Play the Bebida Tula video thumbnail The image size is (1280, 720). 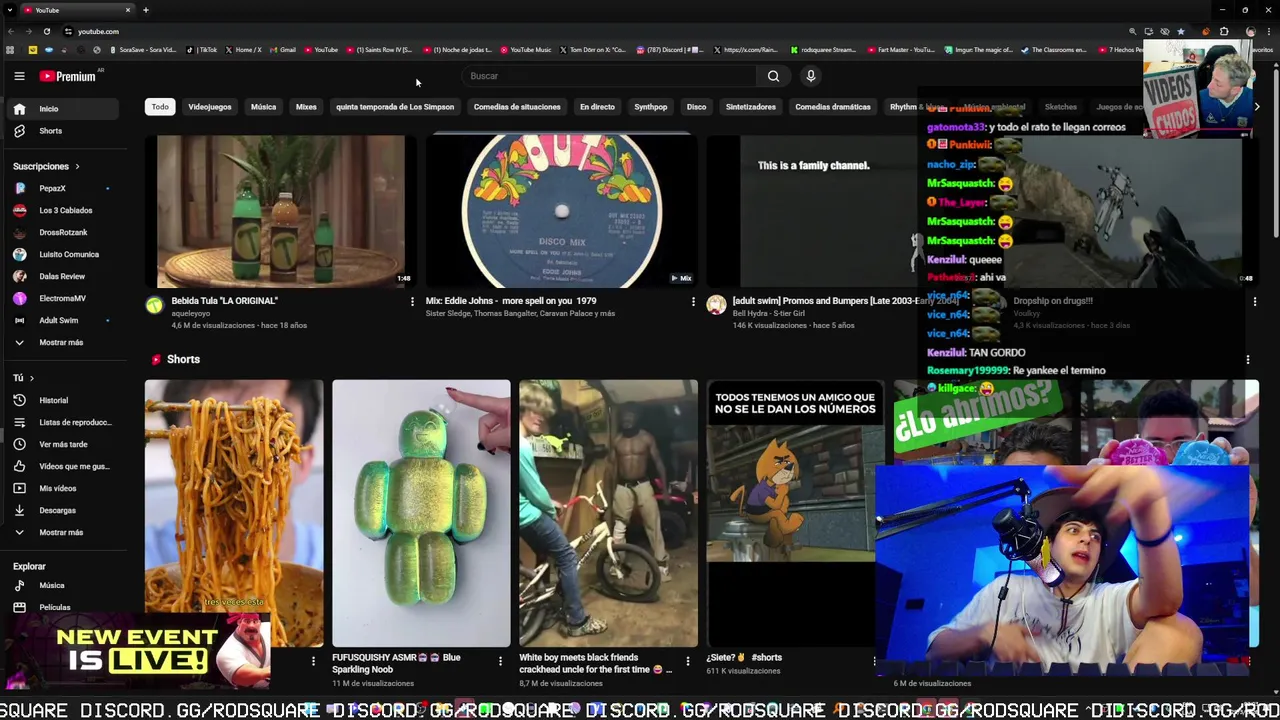coord(280,211)
